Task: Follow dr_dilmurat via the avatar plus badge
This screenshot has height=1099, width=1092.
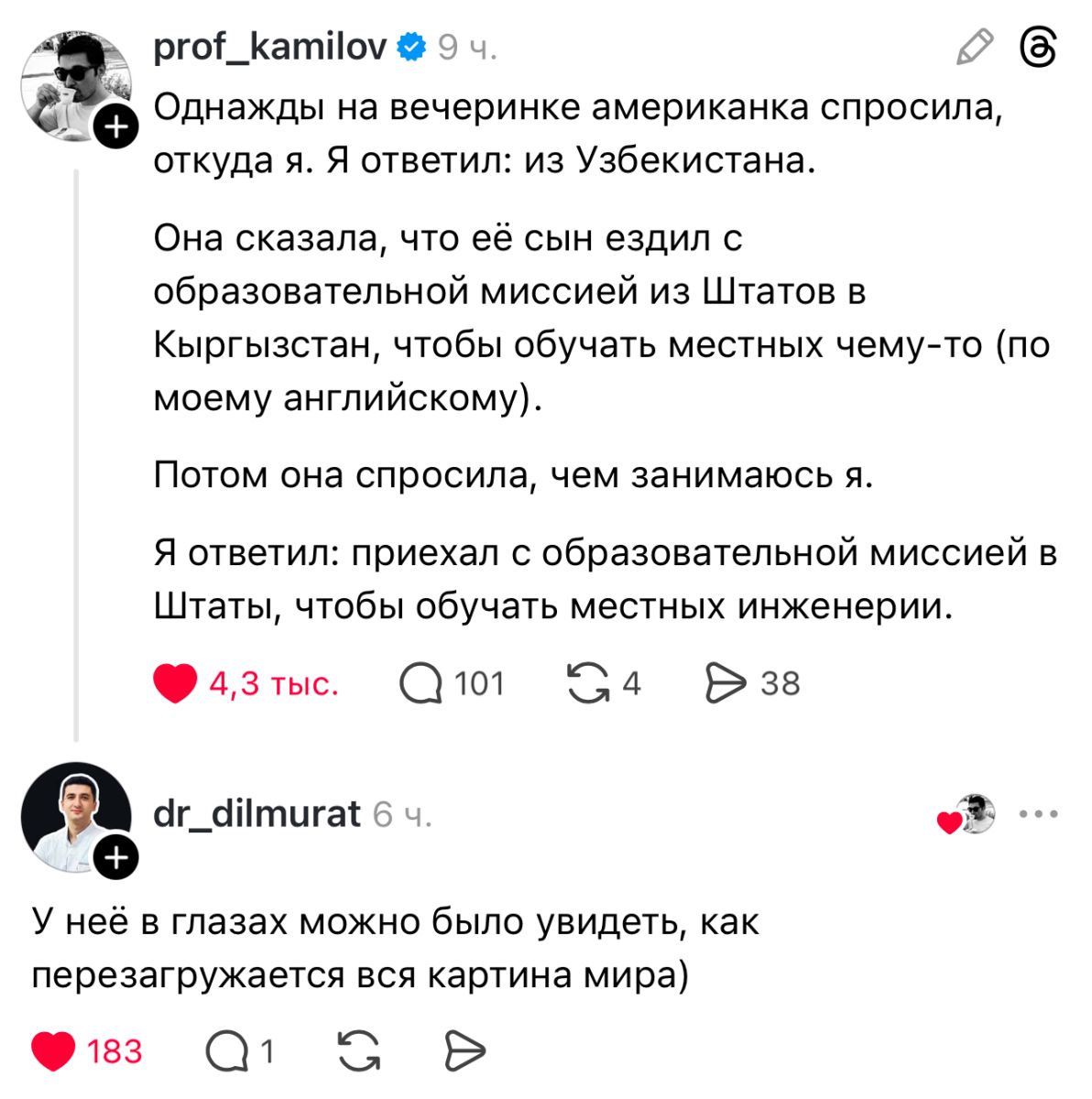Action: click(x=116, y=857)
